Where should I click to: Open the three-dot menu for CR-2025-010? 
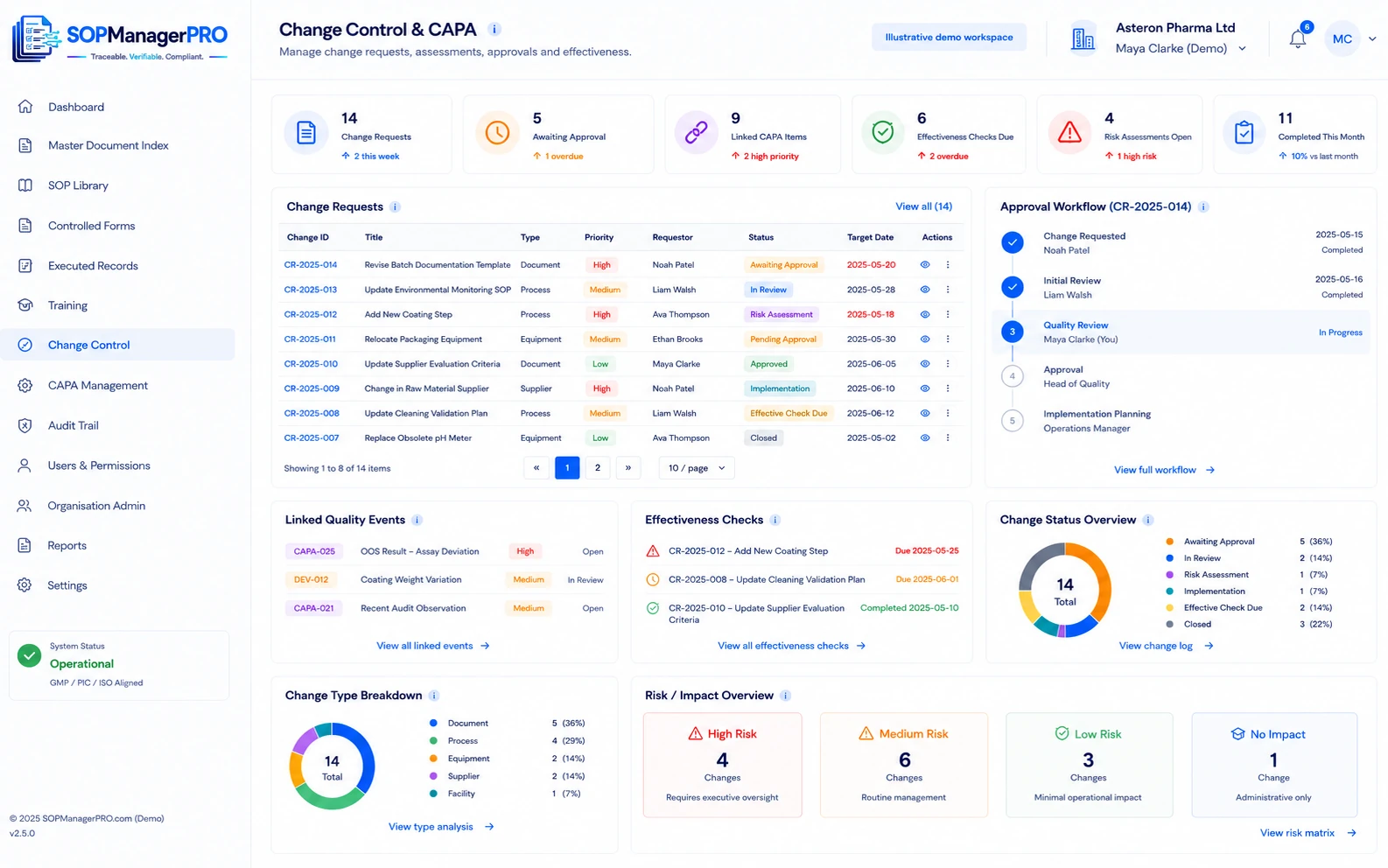pyautogui.click(x=948, y=364)
